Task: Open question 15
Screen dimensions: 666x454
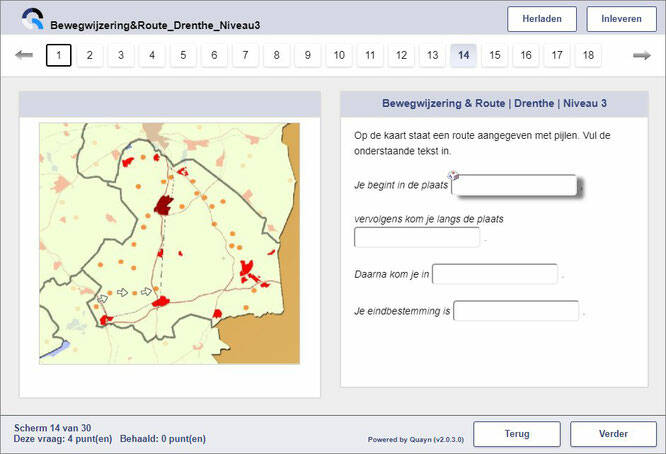Action: pyautogui.click(x=495, y=55)
